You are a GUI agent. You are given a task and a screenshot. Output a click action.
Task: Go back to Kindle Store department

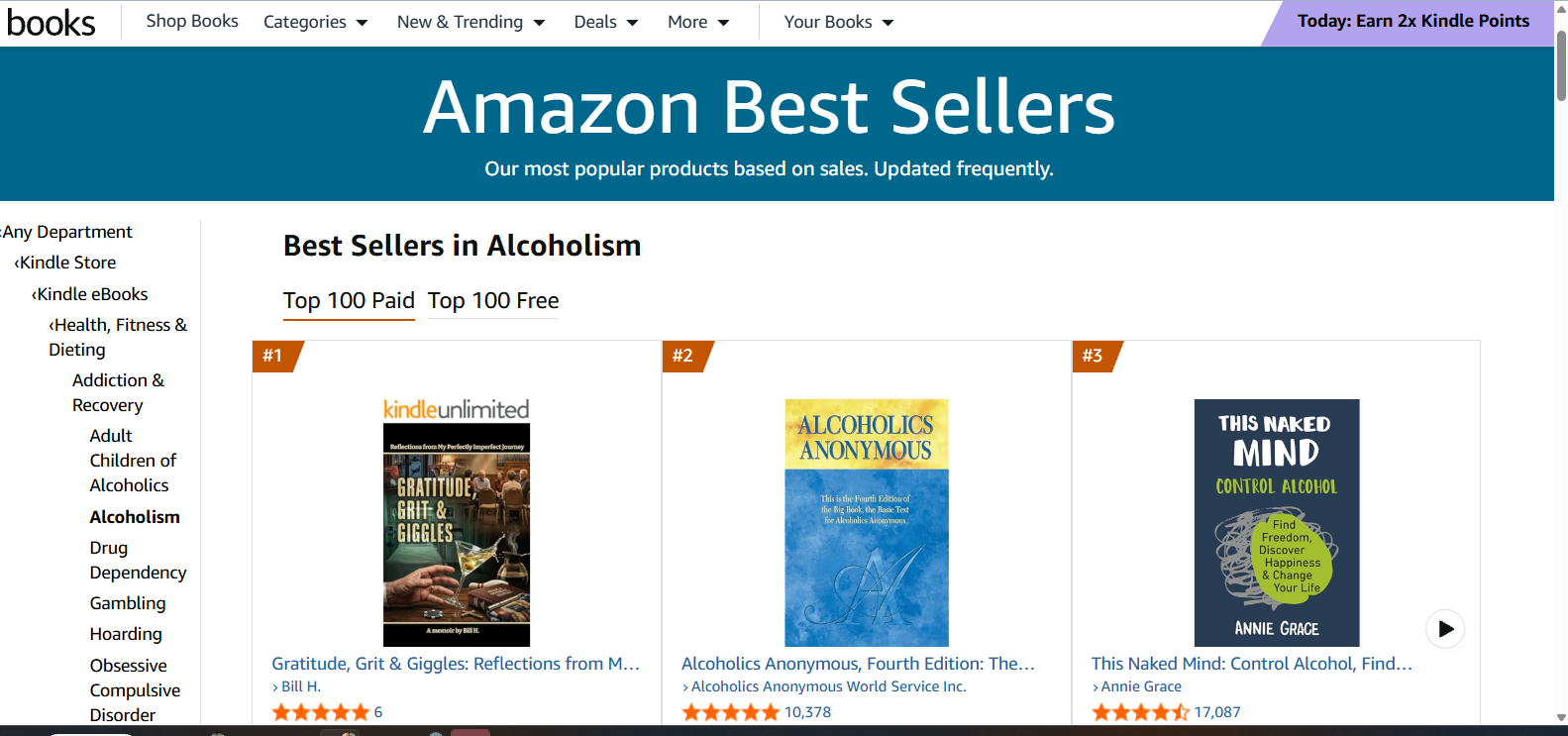[65, 263]
